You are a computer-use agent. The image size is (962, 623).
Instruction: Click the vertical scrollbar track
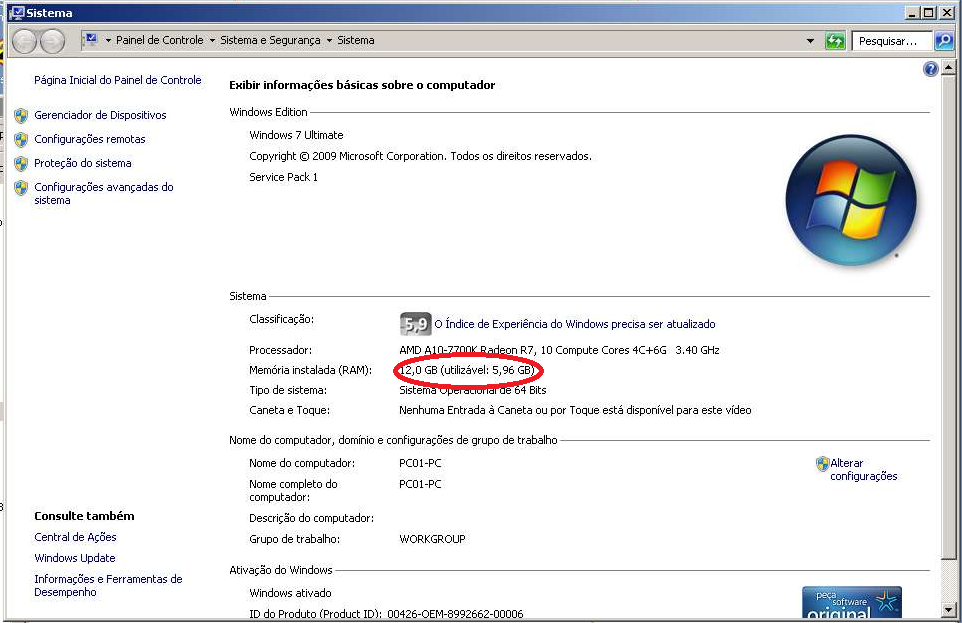point(949,580)
